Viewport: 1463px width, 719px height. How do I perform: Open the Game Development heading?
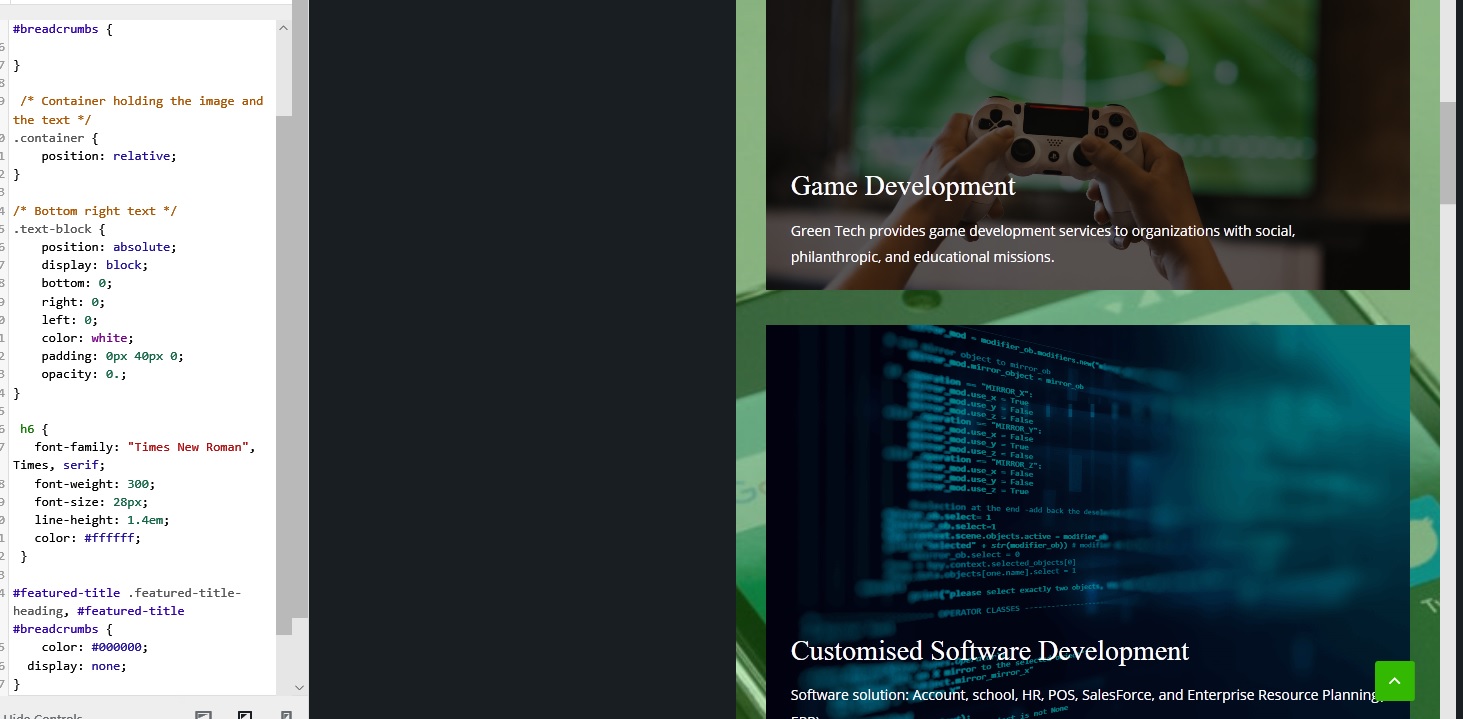[903, 186]
